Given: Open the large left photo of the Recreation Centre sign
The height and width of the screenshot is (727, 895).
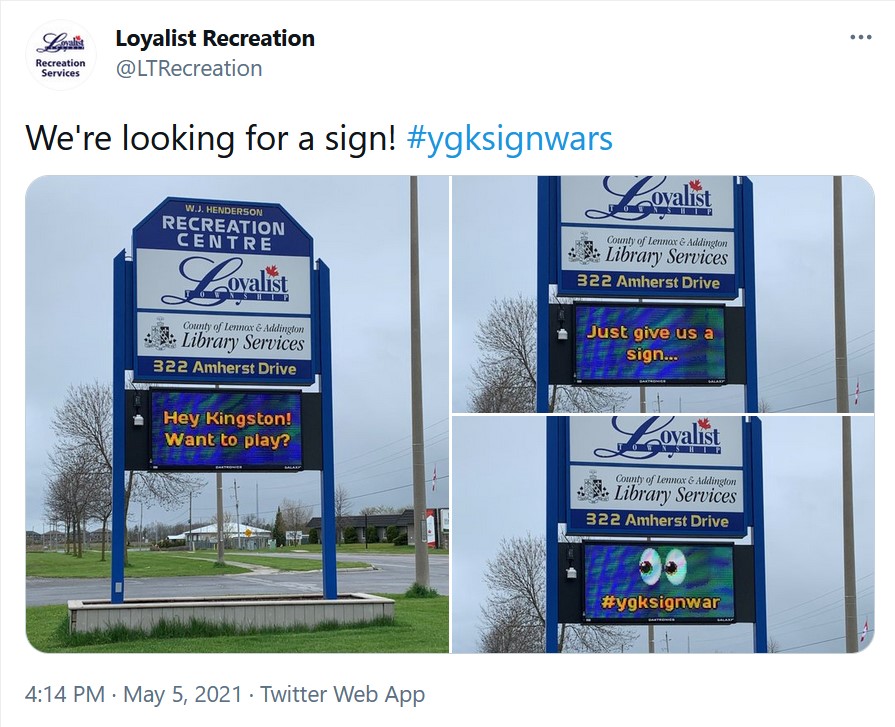Looking at the screenshot, I should click(237, 414).
